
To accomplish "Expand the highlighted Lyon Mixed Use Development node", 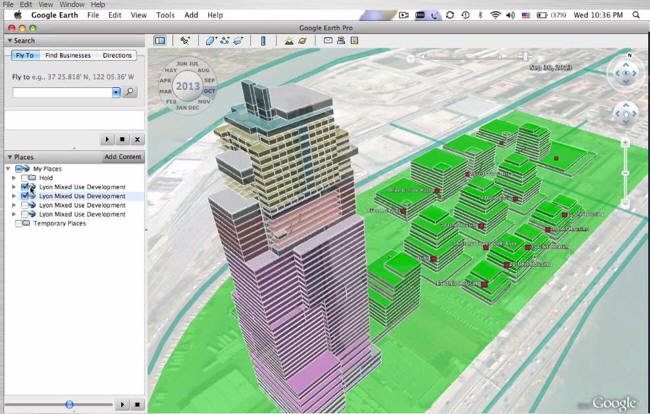I will 14,196.
